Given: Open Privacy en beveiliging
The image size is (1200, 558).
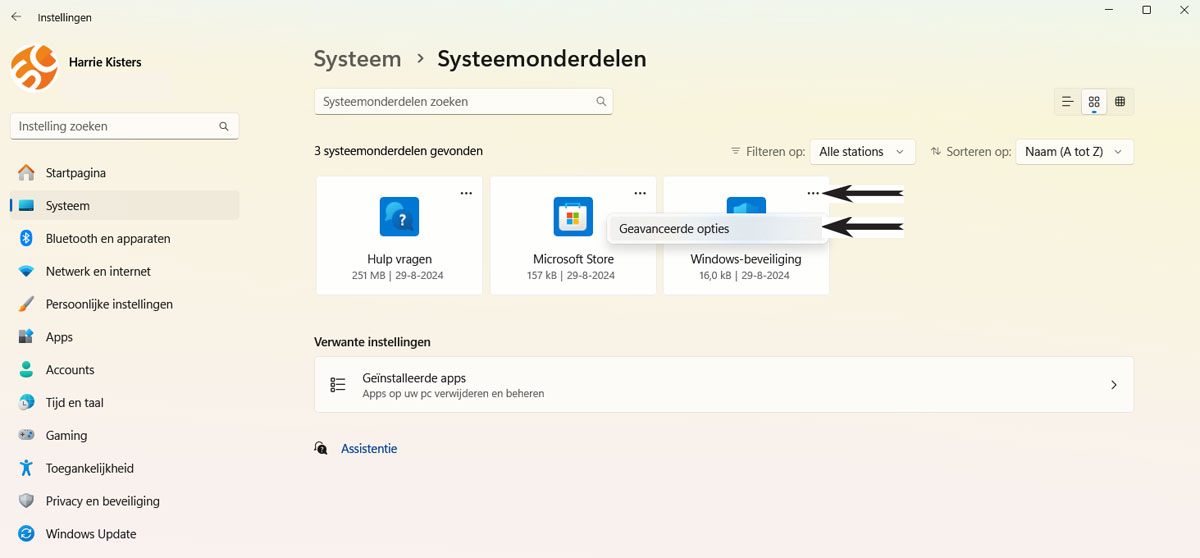Looking at the screenshot, I should coord(124,501).
